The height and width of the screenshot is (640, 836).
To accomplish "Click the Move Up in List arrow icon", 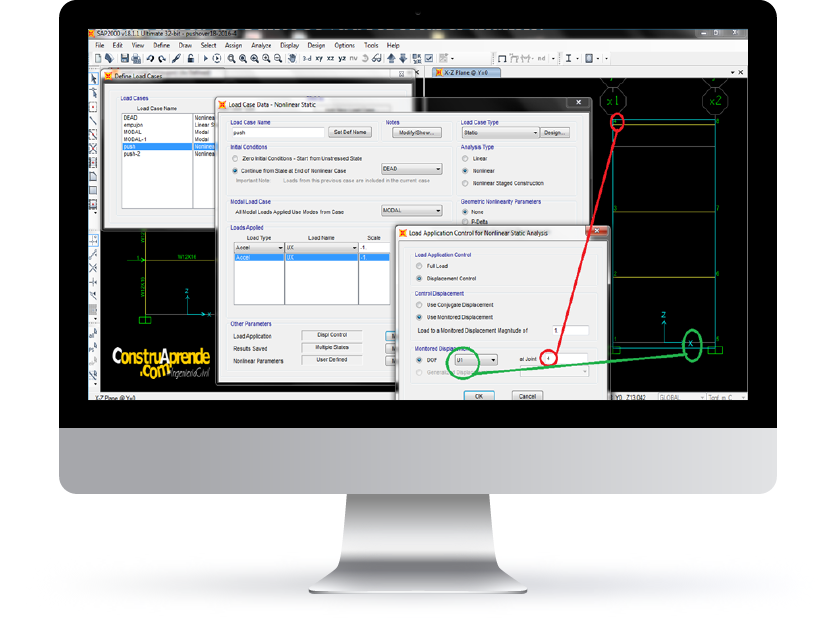I will pos(391,58).
